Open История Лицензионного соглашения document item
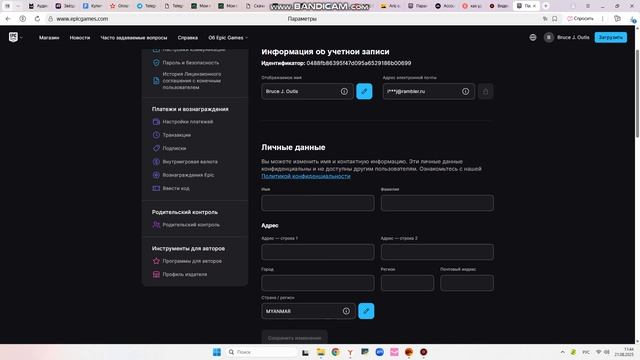The height and width of the screenshot is (360, 640). pos(187,81)
